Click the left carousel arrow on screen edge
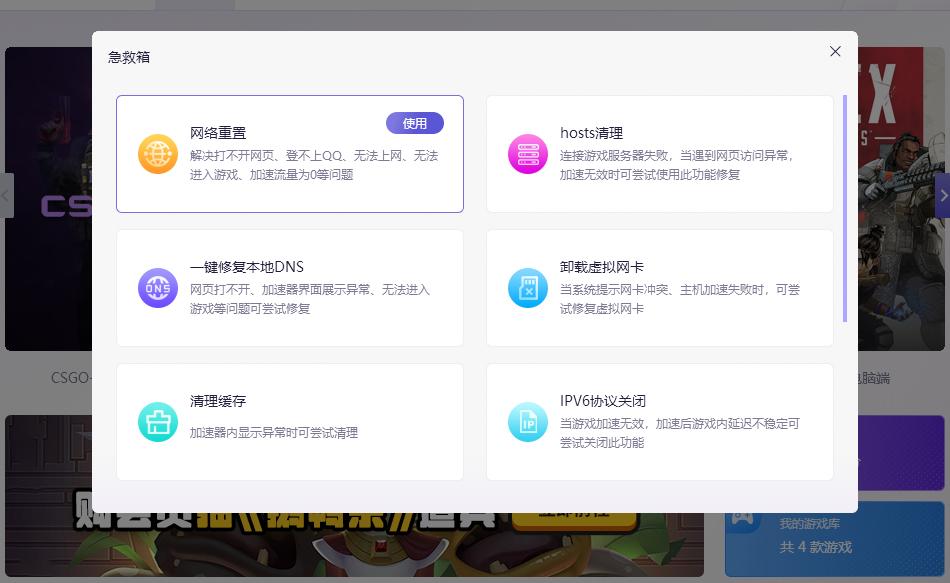 click(x=6, y=195)
